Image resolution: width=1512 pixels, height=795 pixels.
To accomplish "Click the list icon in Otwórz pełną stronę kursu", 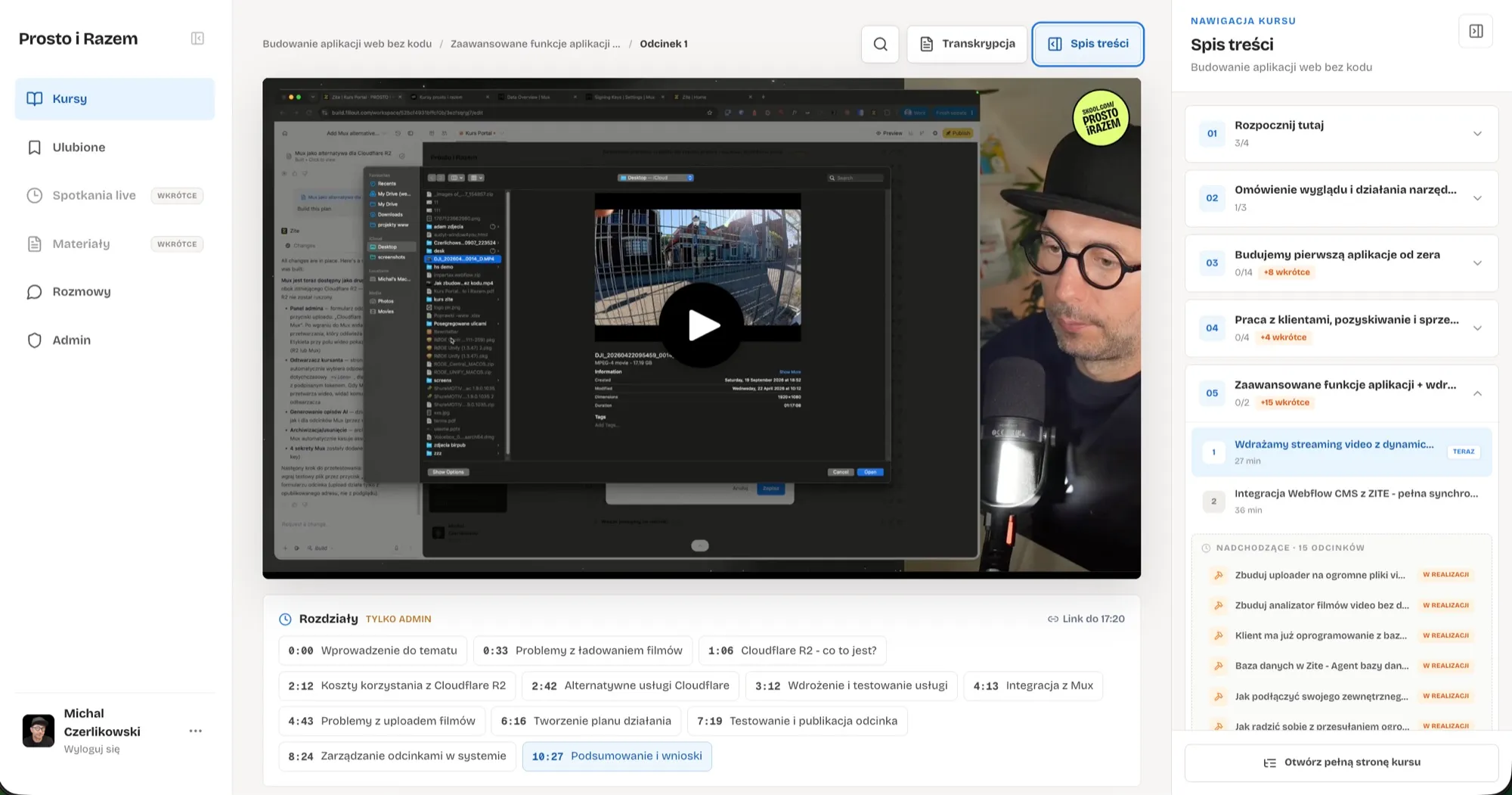I will [x=1269, y=762].
